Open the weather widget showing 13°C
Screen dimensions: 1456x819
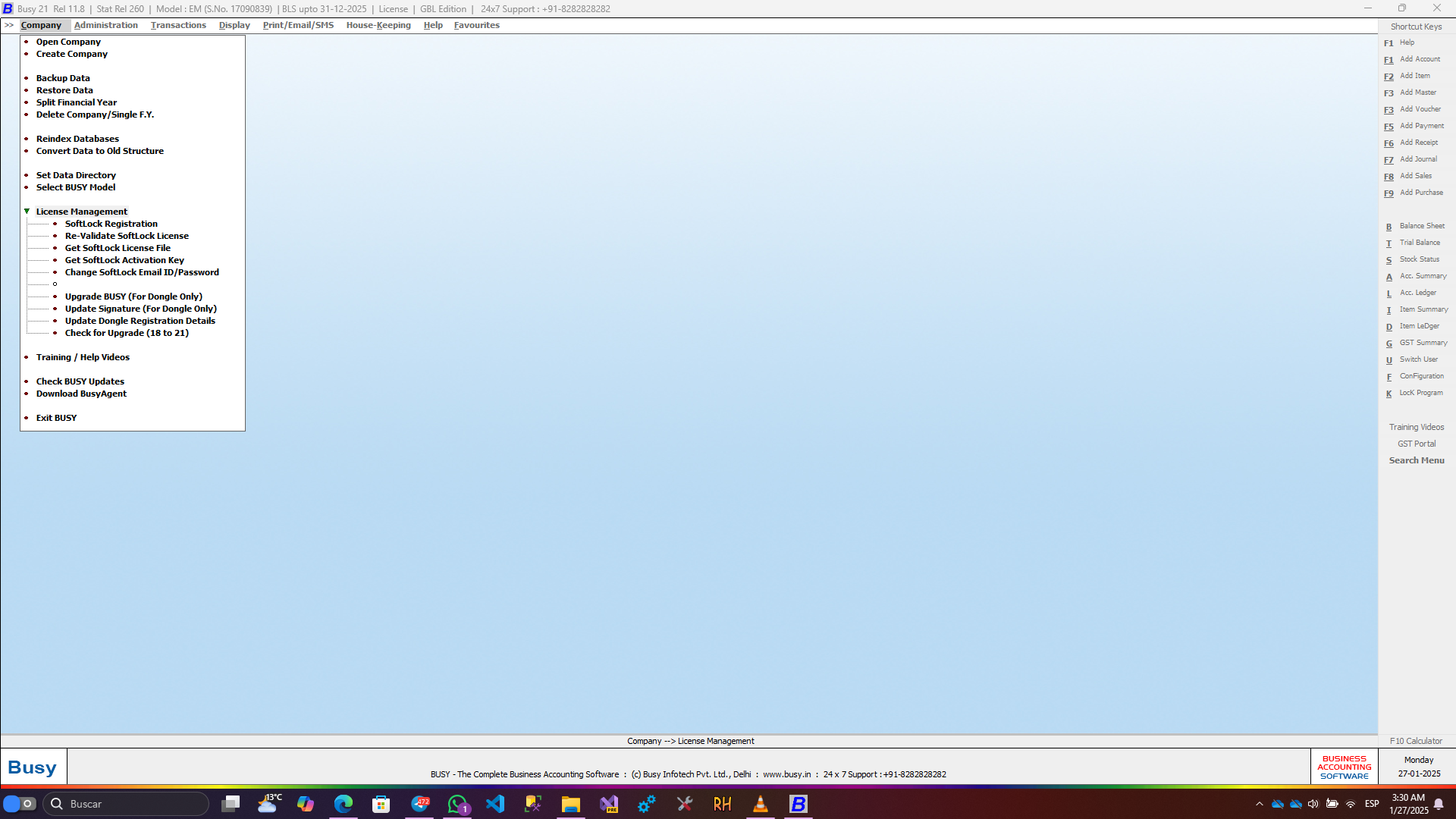coord(268,804)
